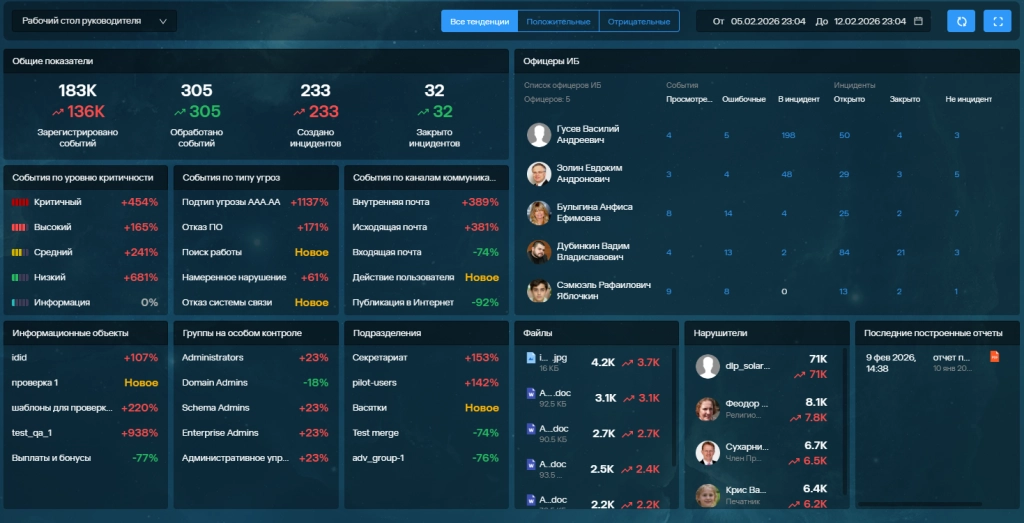Click the dlp_solar violator avatar
The height and width of the screenshot is (523, 1024).
(708, 366)
